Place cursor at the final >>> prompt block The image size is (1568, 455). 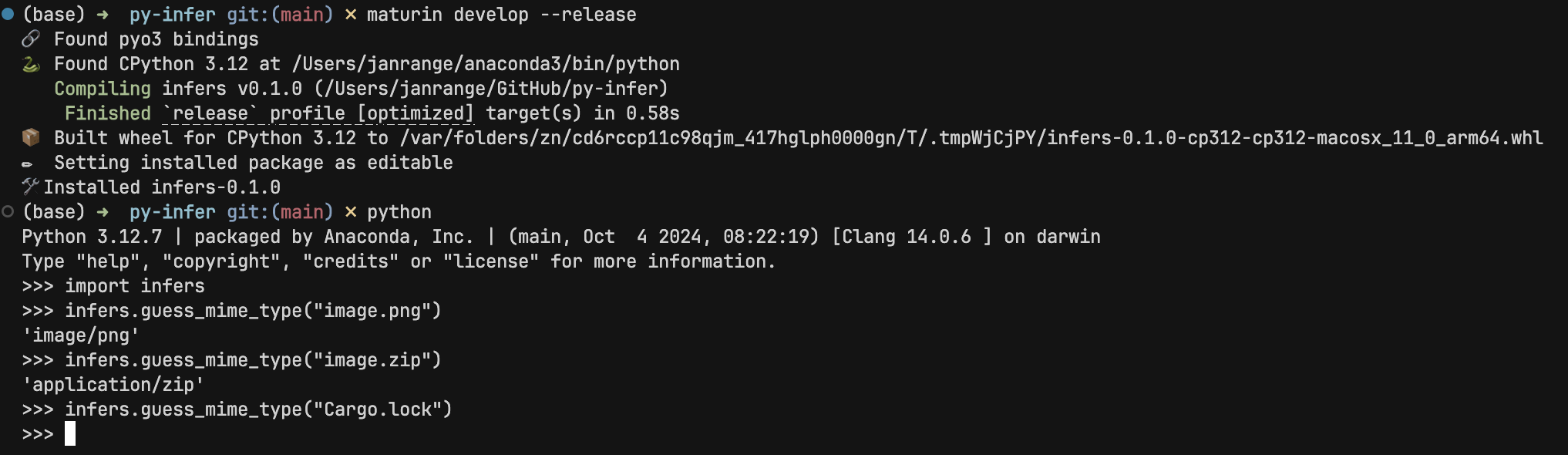click(70, 433)
